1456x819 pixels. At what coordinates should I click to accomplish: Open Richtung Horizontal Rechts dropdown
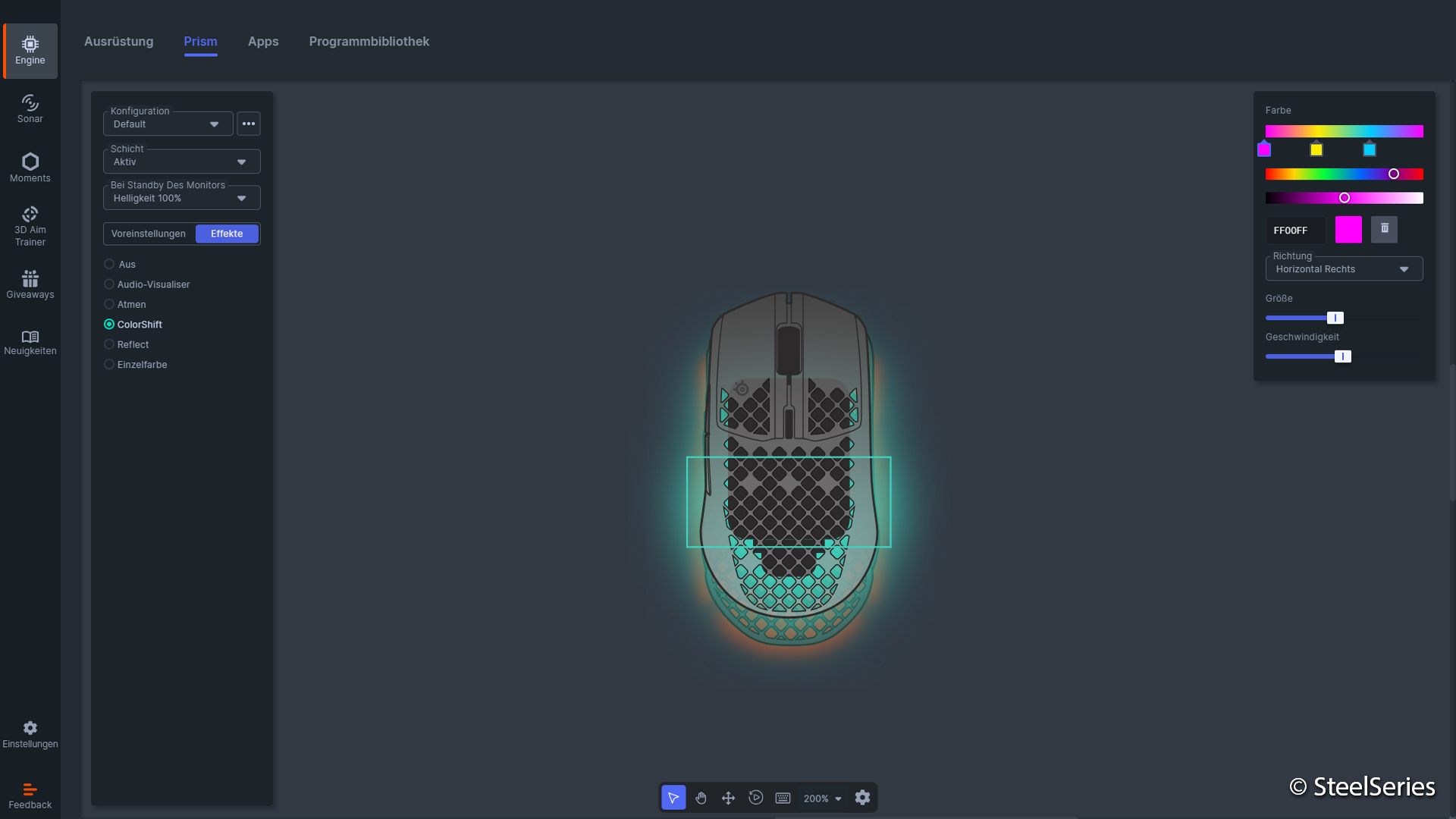[1343, 269]
